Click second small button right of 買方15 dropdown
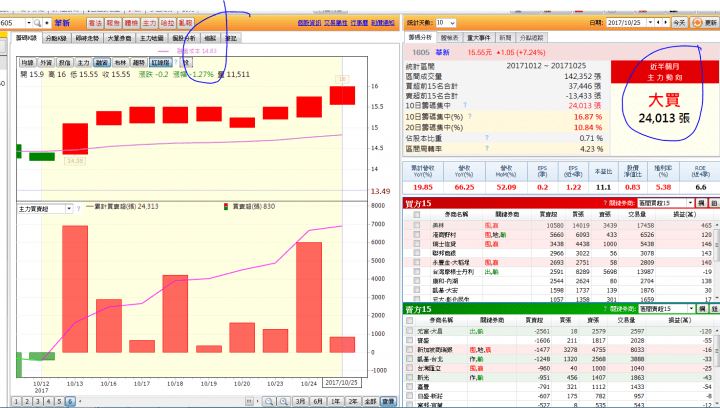720x408 pixels. pyautogui.click(x=714, y=203)
